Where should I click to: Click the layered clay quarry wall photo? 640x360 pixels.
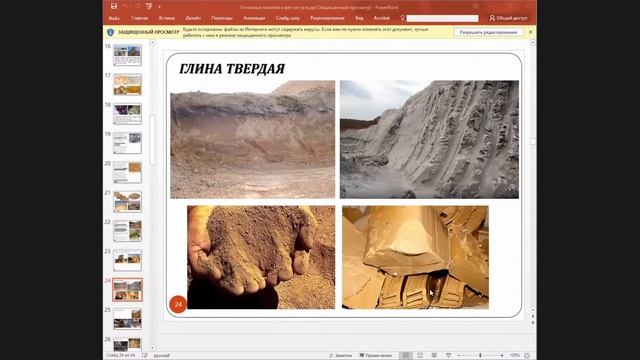pos(253,140)
